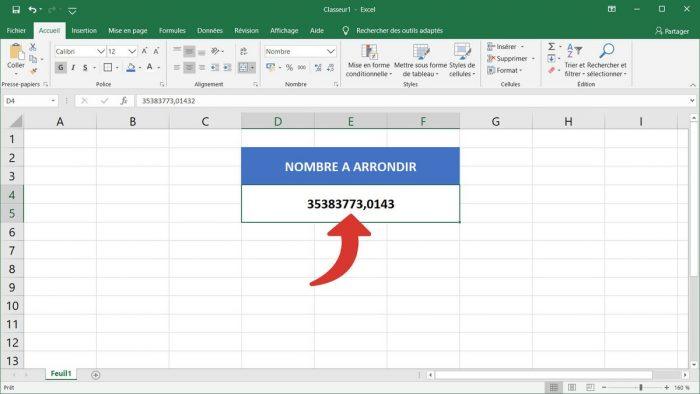The image size is (700, 394).
Task: Click the Undo arrow icon
Action: [x=32, y=9]
